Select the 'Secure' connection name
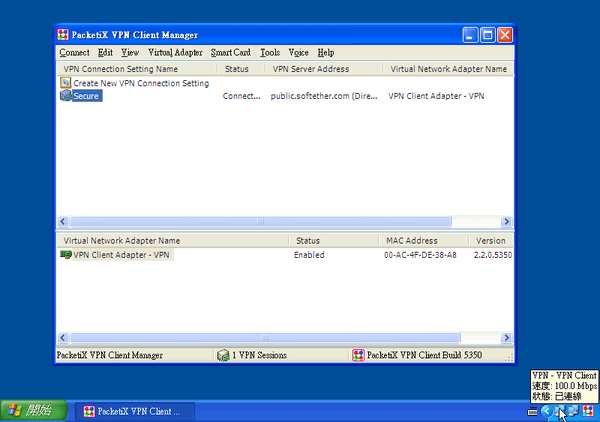This screenshot has width=600, height=422. tap(86, 96)
